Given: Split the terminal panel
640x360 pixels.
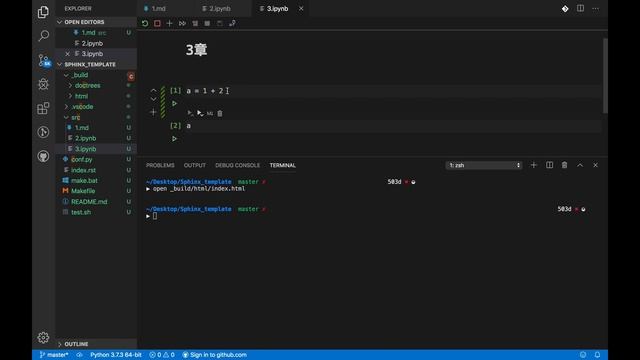Looking at the screenshot, I should point(549,165).
